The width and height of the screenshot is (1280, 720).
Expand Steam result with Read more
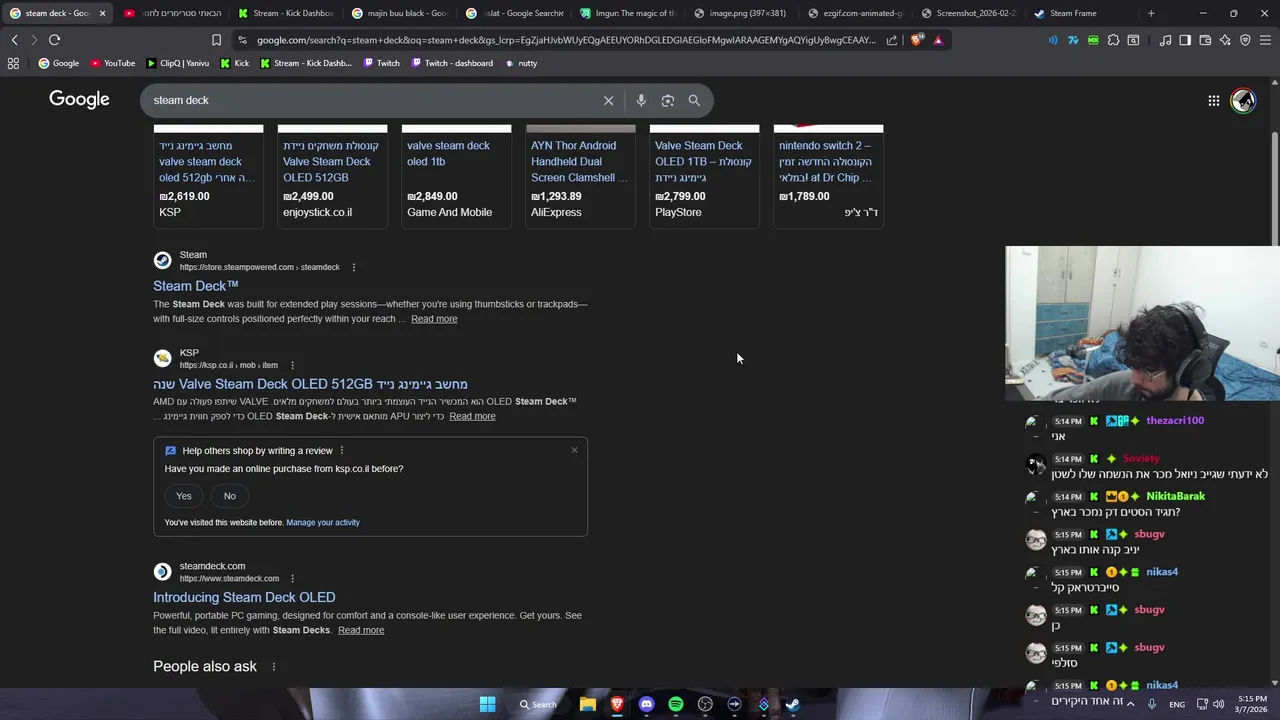434,319
